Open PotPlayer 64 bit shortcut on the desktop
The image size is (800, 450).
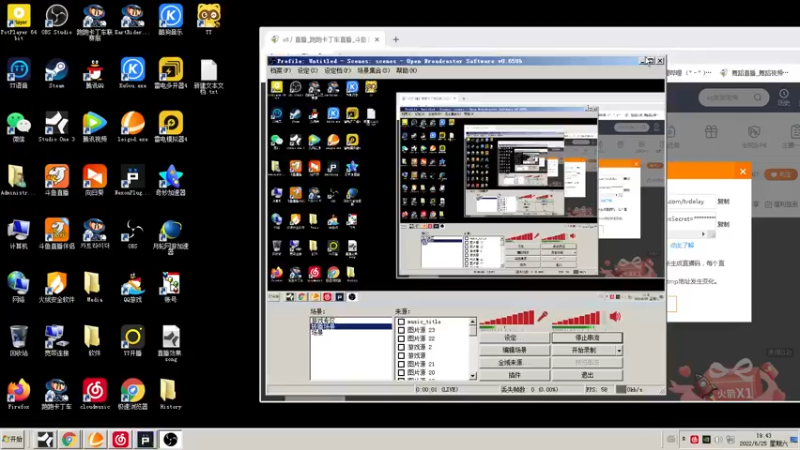pos(19,20)
